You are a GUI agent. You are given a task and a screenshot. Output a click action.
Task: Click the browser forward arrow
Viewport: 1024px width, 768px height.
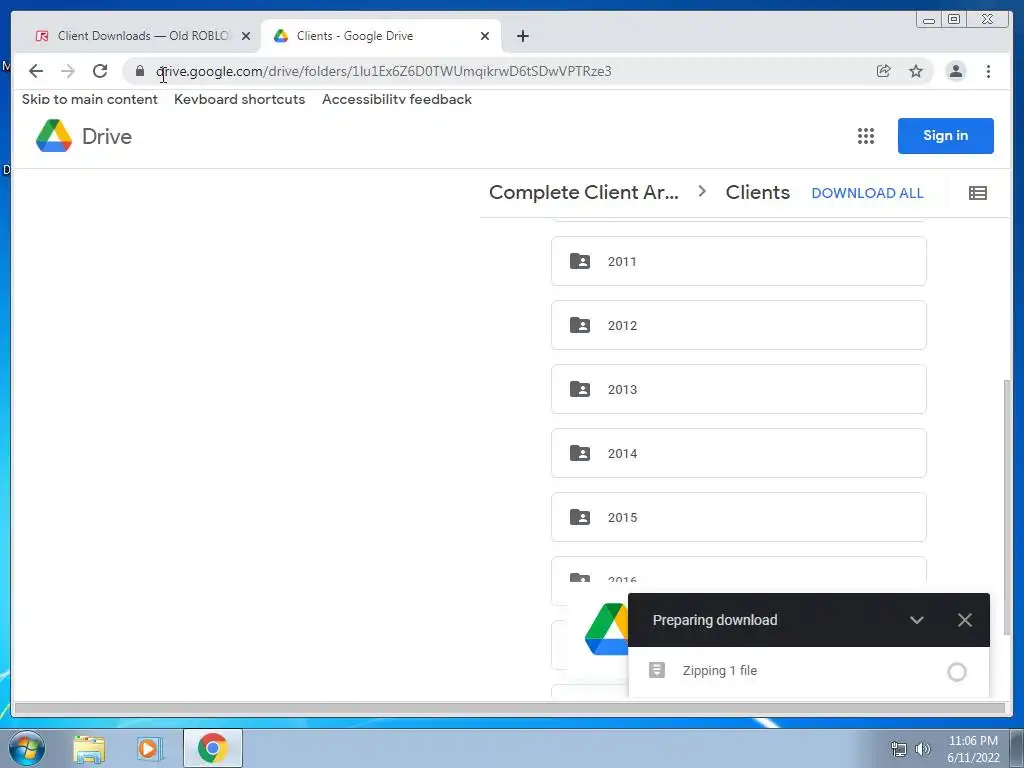click(x=68, y=71)
